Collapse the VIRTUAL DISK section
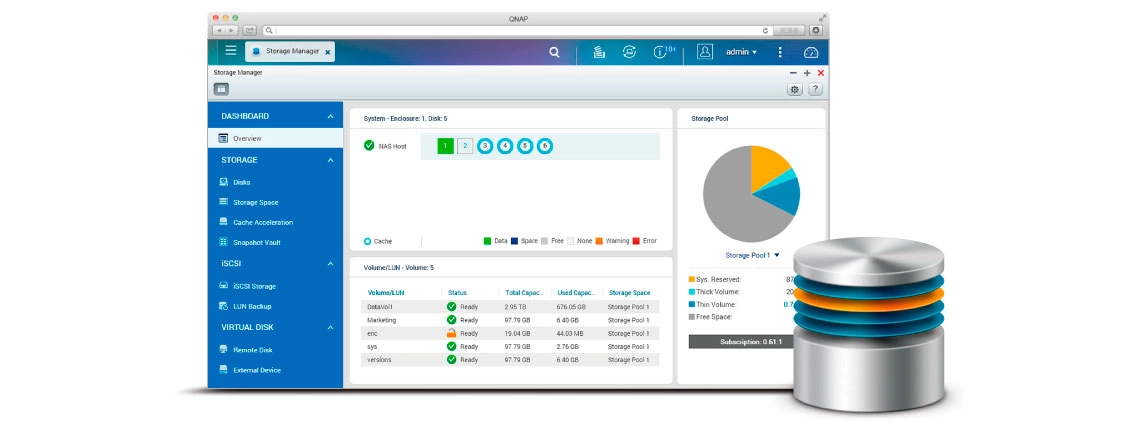The width and height of the screenshot is (1140, 422). 330,327
